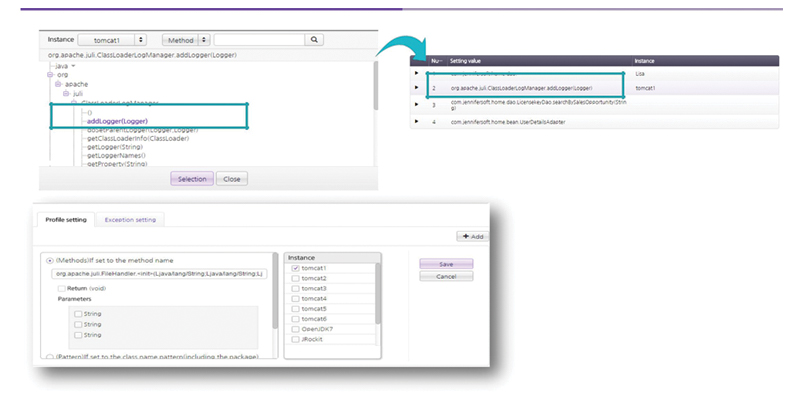
Task: Collapse the apache package node icon
Action: pos(59,84)
